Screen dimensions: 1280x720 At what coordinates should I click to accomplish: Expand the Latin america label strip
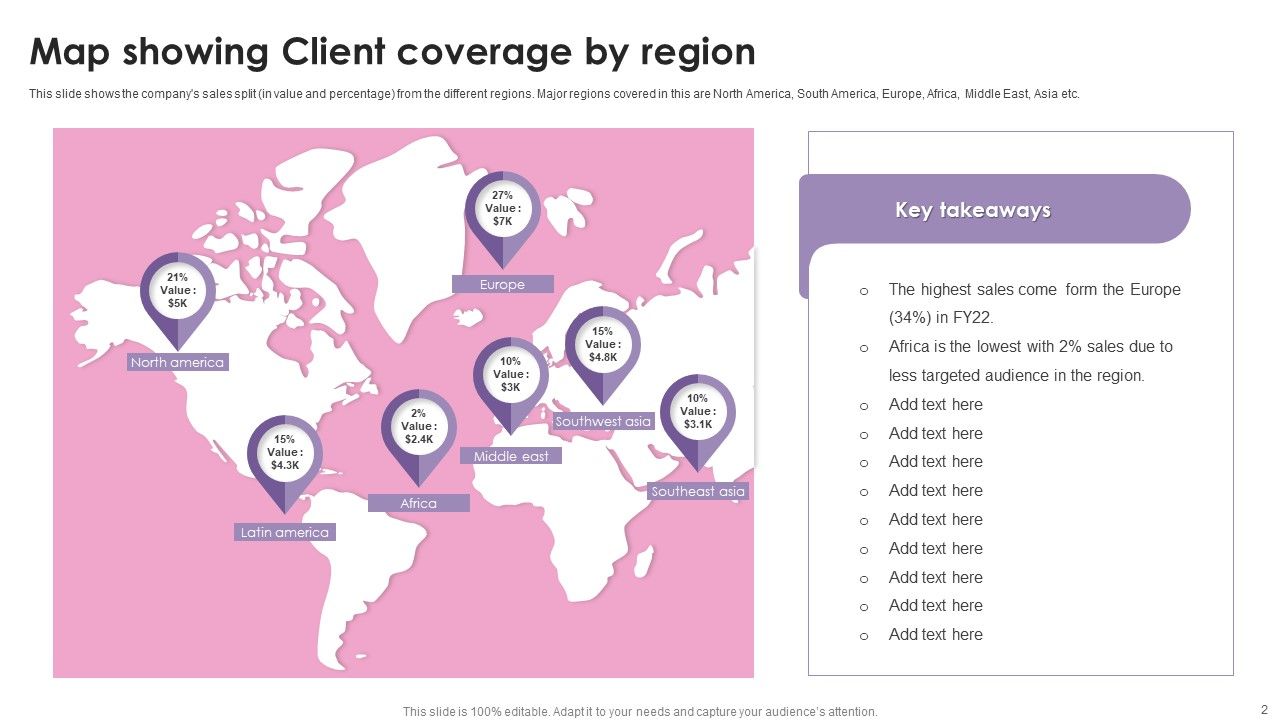tap(285, 532)
